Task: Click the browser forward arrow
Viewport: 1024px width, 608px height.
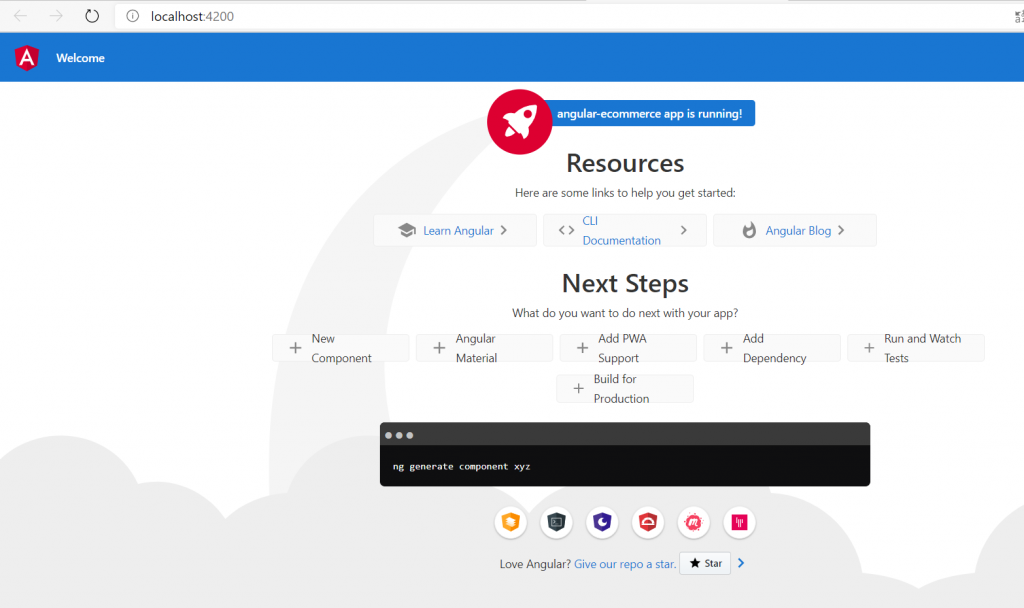Action: [56, 16]
